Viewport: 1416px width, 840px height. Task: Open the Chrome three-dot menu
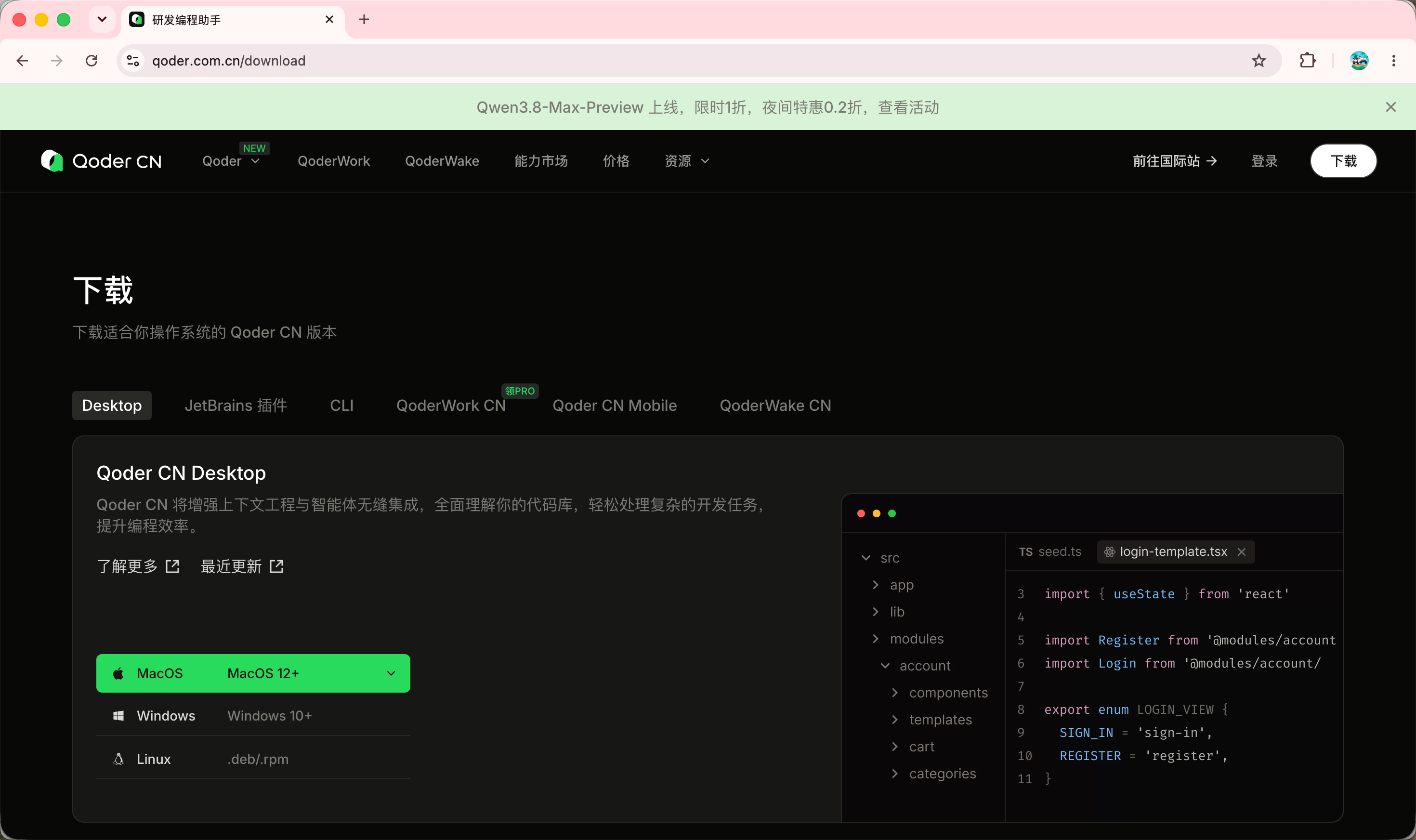1394,61
